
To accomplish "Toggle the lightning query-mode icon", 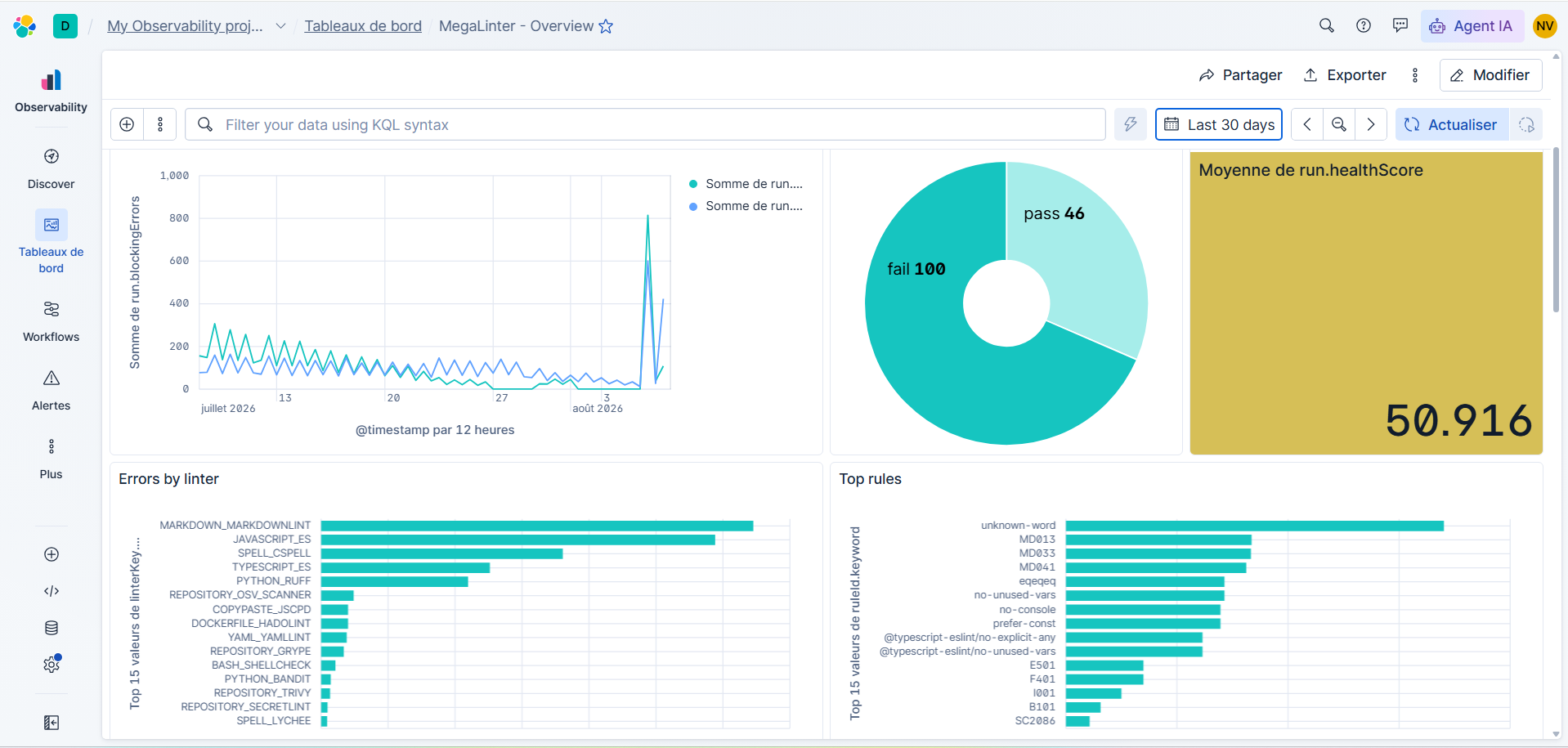I will click(1131, 124).
